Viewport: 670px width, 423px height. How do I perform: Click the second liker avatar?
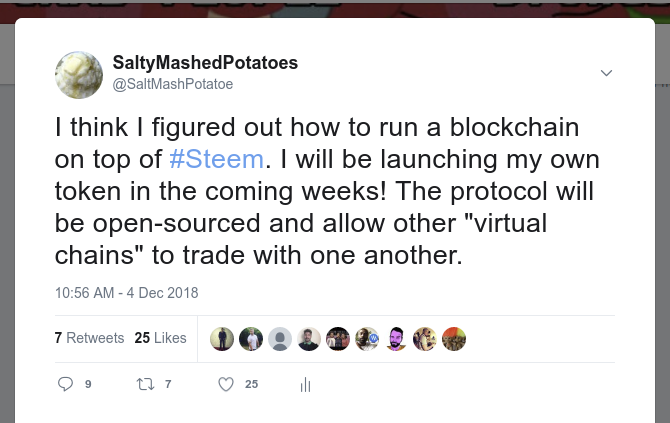click(x=251, y=339)
